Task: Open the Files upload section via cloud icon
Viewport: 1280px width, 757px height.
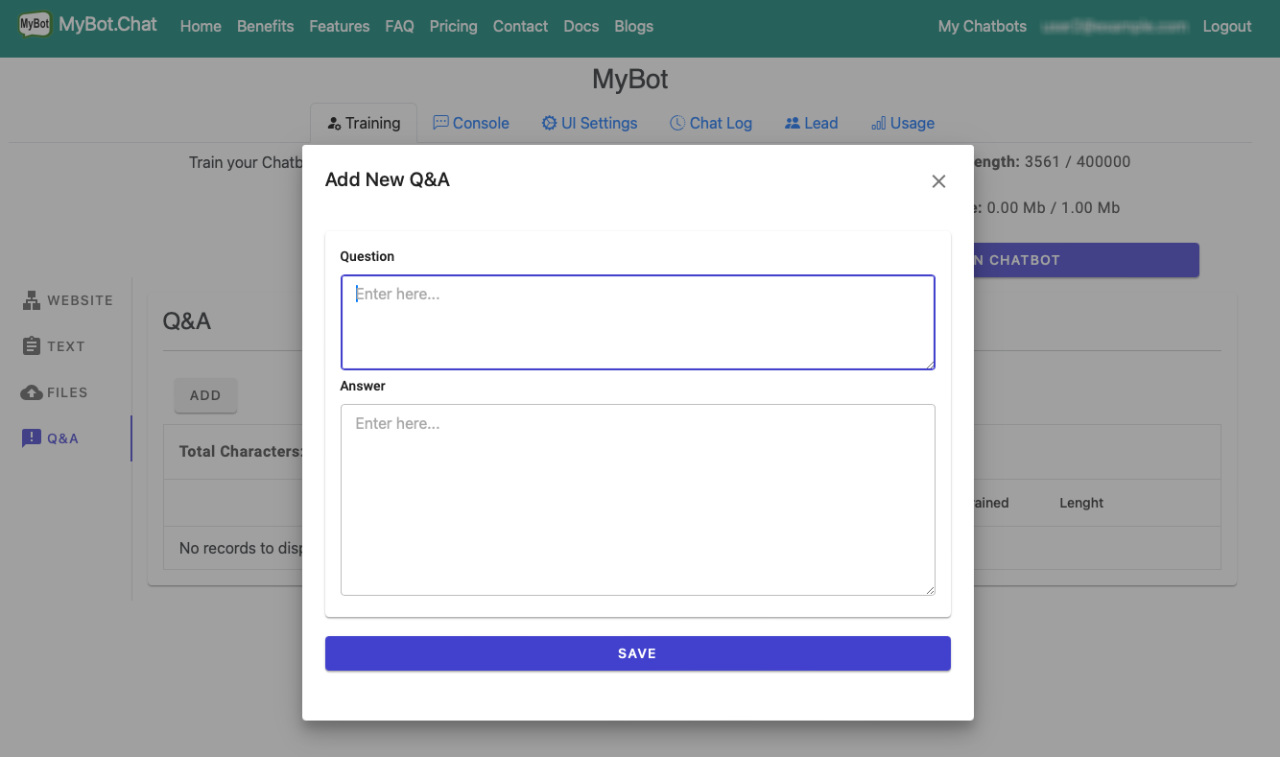Action: (x=31, y=392)
